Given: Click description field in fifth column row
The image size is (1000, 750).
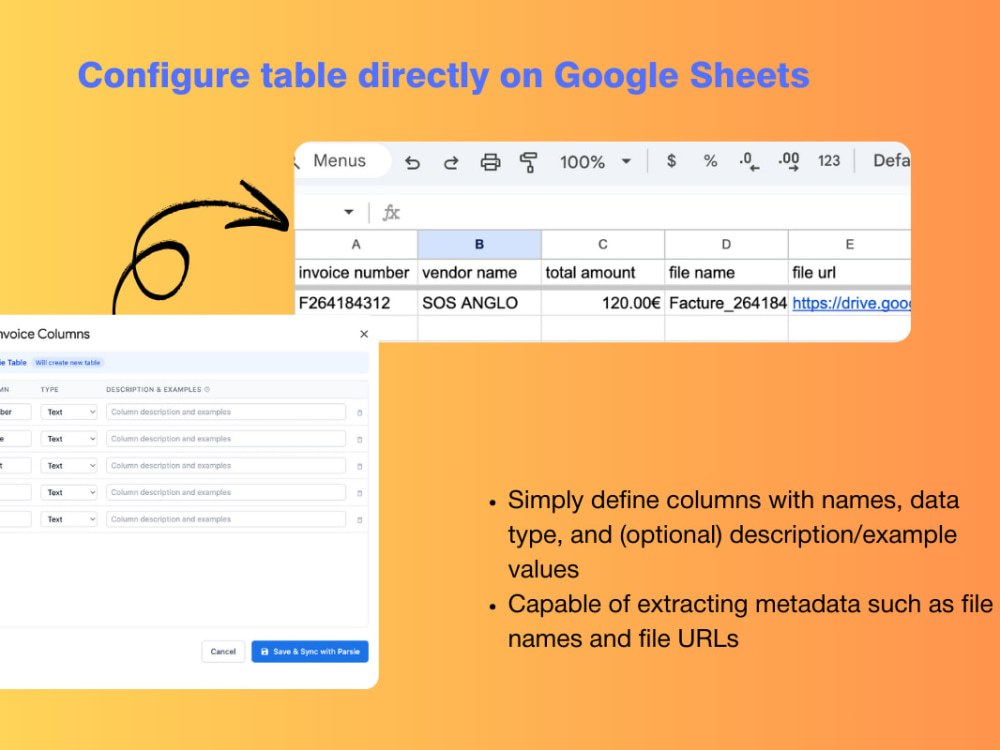Looking at the screenshot, I should (x=226, y=519).
